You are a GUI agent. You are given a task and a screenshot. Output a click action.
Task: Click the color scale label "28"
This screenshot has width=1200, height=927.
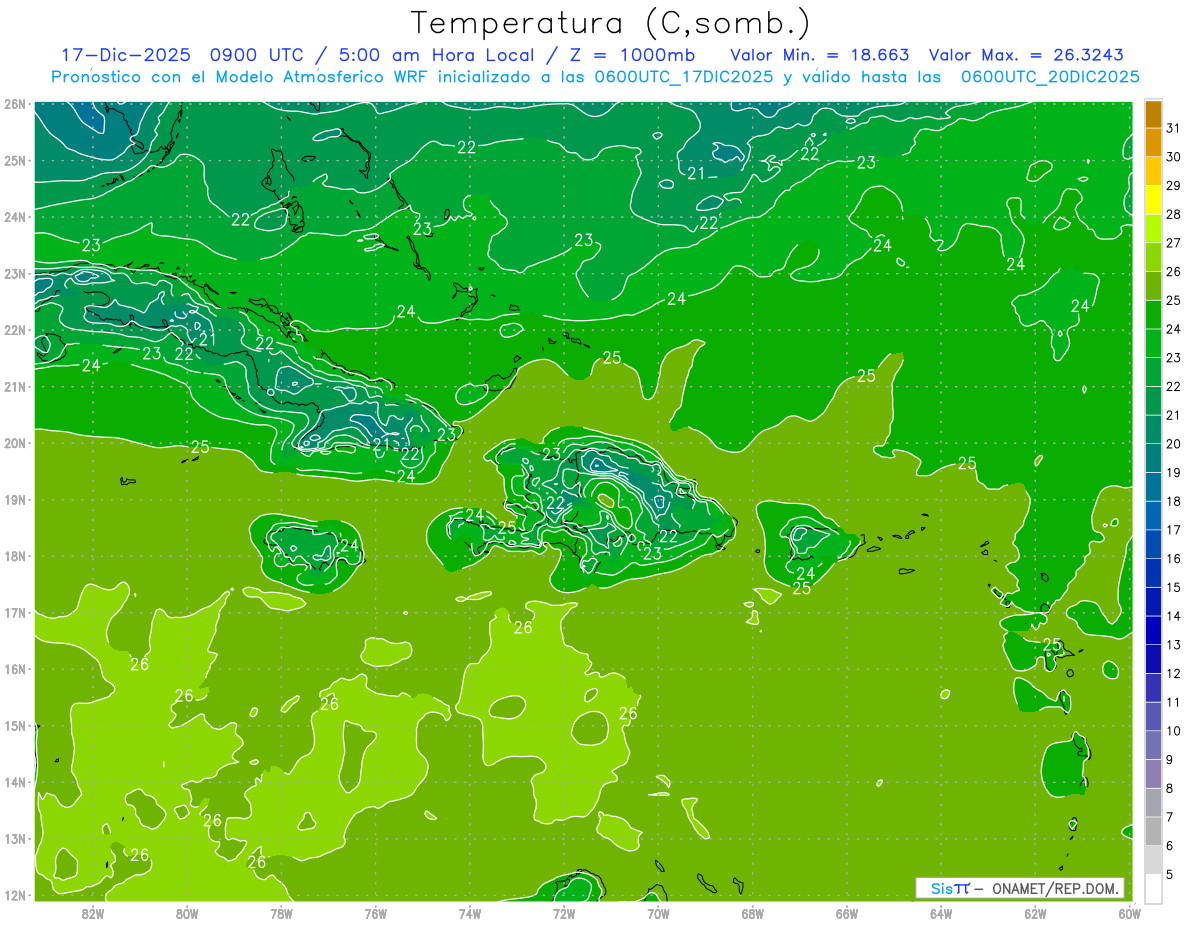coord(1173,214)
